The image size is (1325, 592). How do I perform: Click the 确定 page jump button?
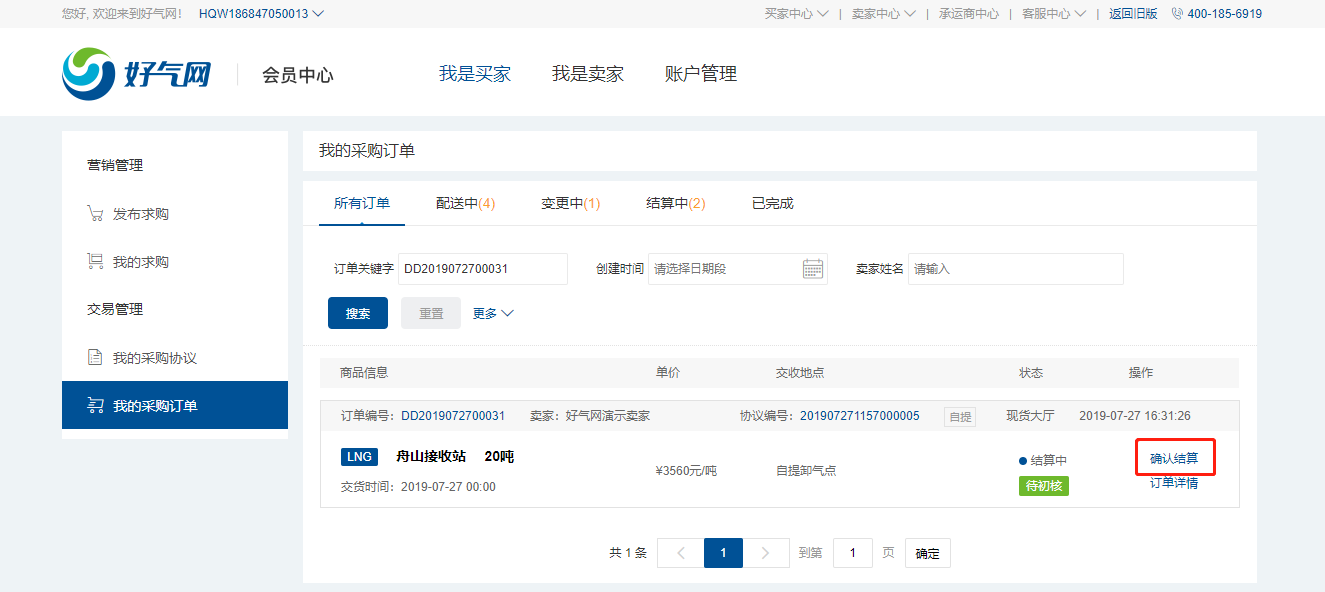point(928,553)
